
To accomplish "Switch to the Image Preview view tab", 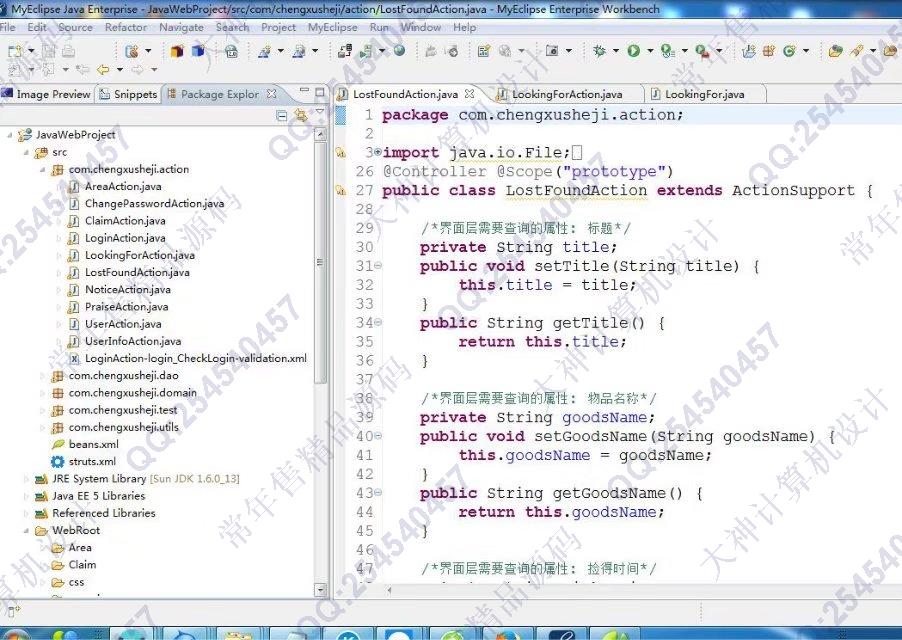I will click(x=47, y=94).
